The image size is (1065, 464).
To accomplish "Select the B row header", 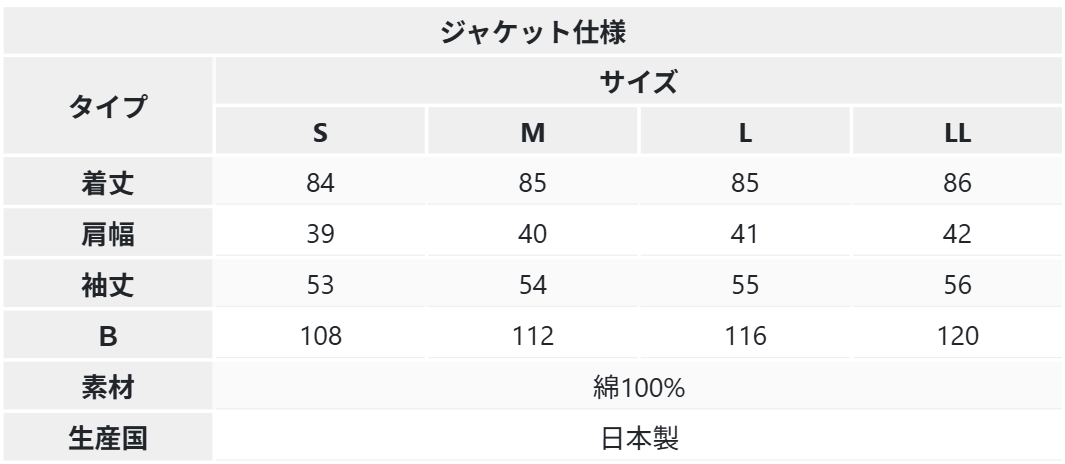I will (108, 337).
